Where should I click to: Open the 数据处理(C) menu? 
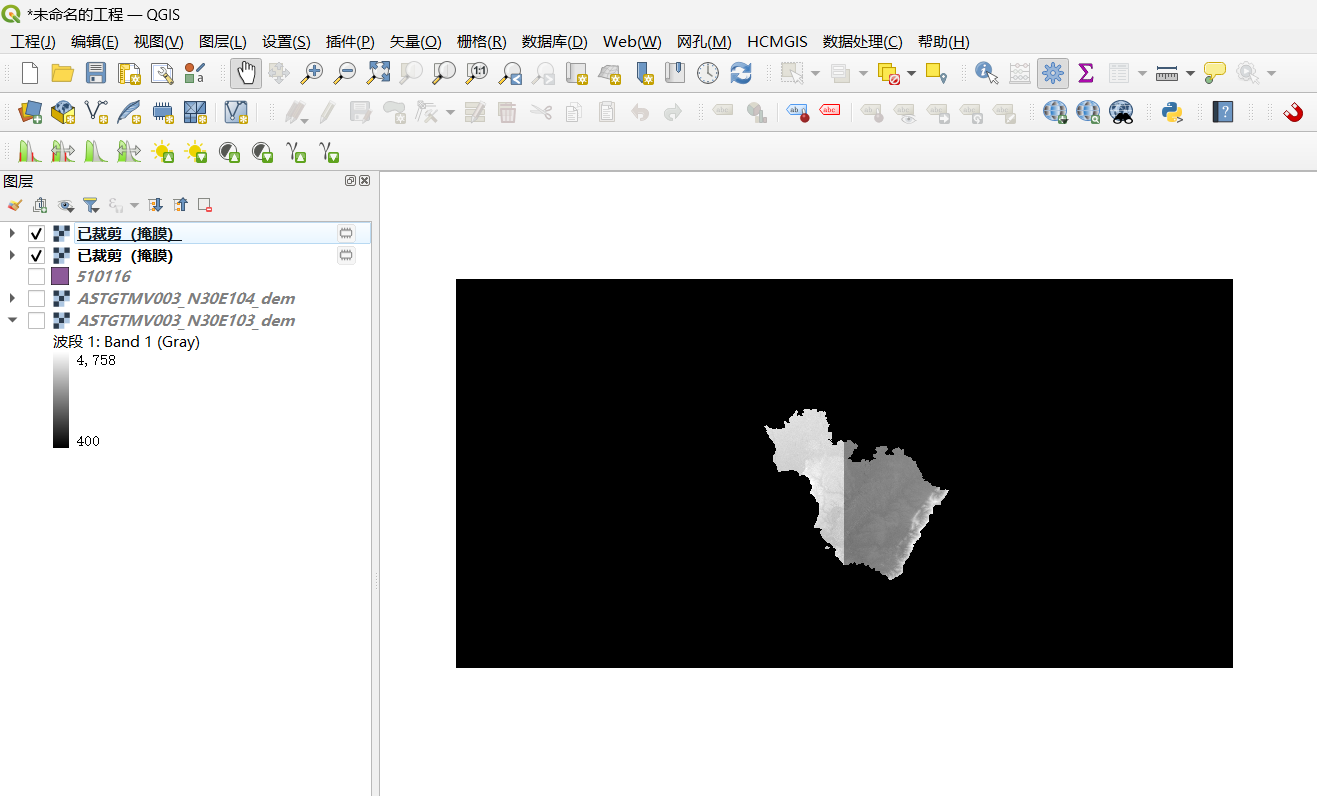pyautogui.click(x=863, y=42)
